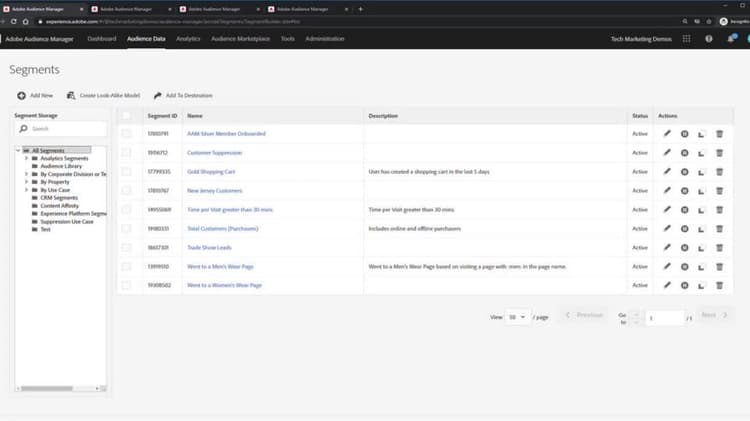The height and width of the screenshot is (421, 750).
Task: Check the Total Customers (Purchasers) row checkbox
Action: click(x=126, y=228)
